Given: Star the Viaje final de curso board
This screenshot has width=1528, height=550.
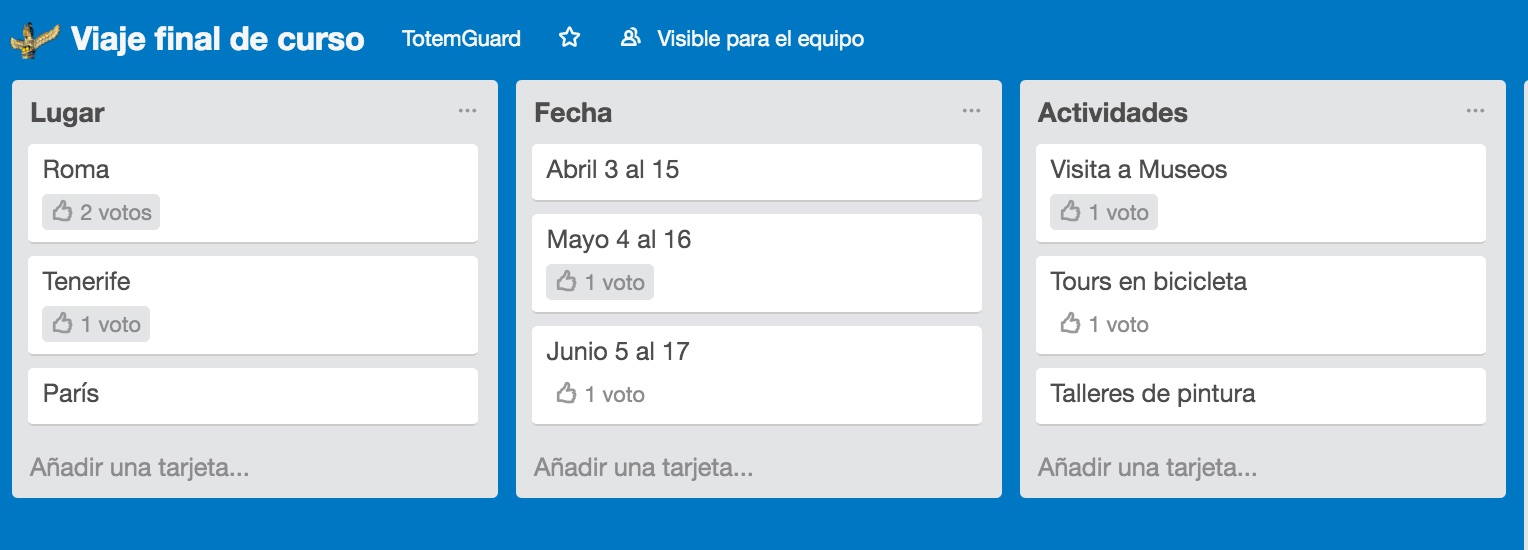Looking at the screenshot, I should pos(570,38).
